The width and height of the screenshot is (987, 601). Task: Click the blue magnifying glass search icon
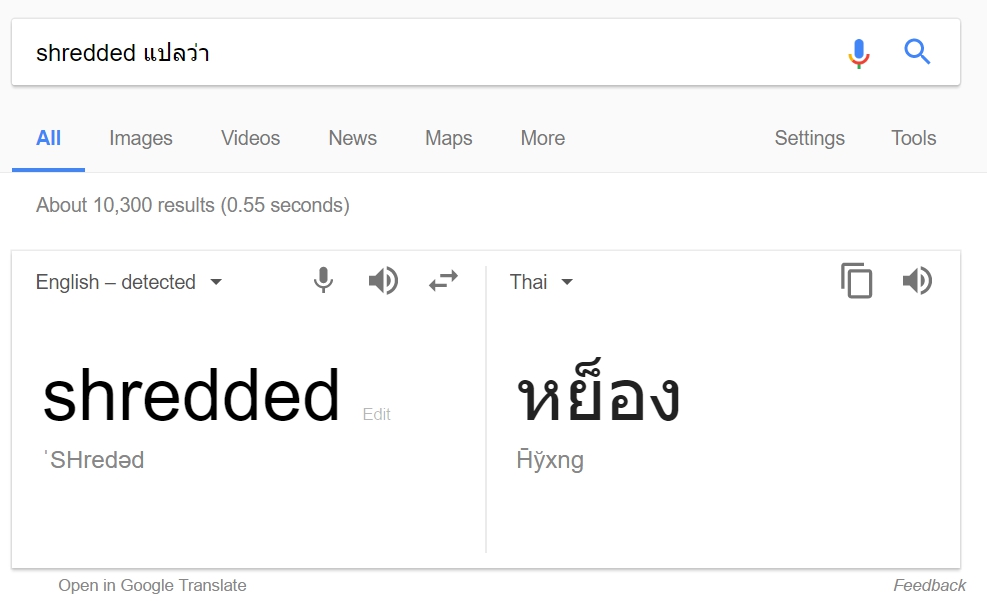[917, 52]
